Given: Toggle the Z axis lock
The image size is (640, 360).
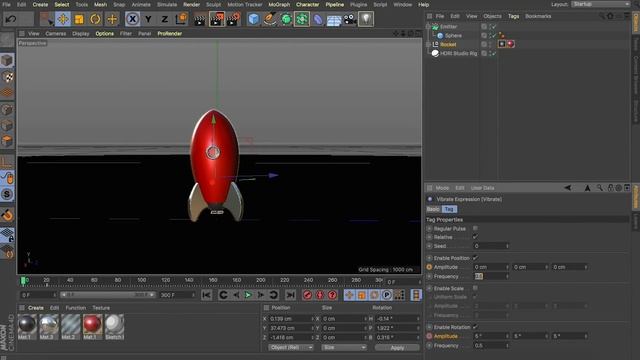Looking at the screenshot, I should coord(164,19).
